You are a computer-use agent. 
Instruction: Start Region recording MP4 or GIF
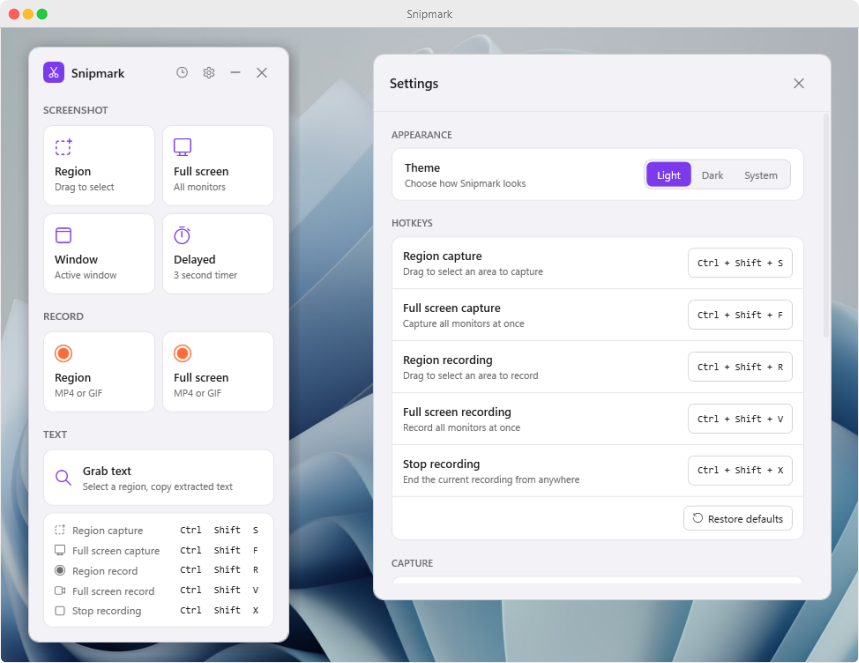(x=99, y=371)
